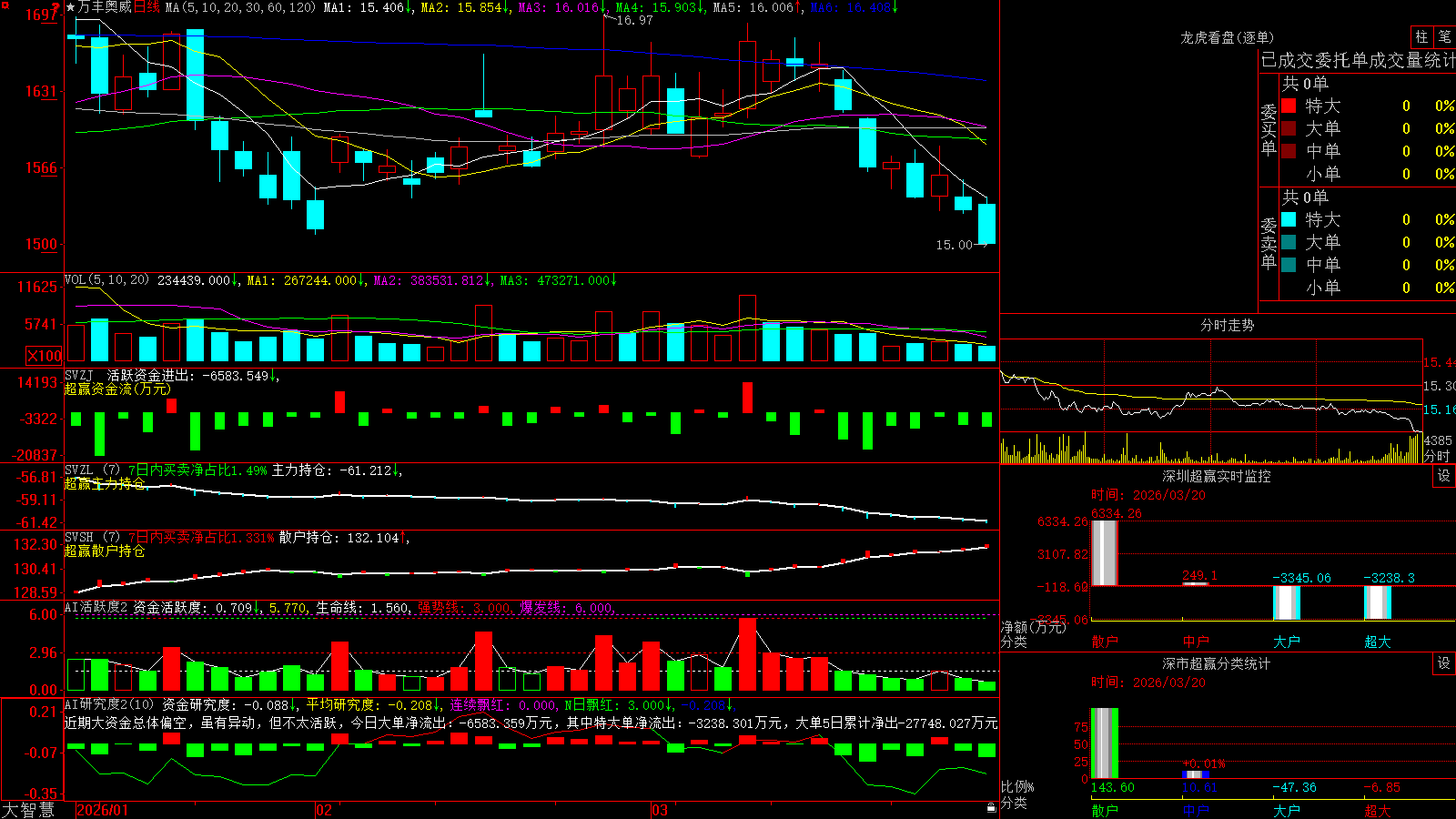Click the AI活跃度2 indicator label
Image resolution: width=1456 pixels, height=819 pixels.
(96, 607)
